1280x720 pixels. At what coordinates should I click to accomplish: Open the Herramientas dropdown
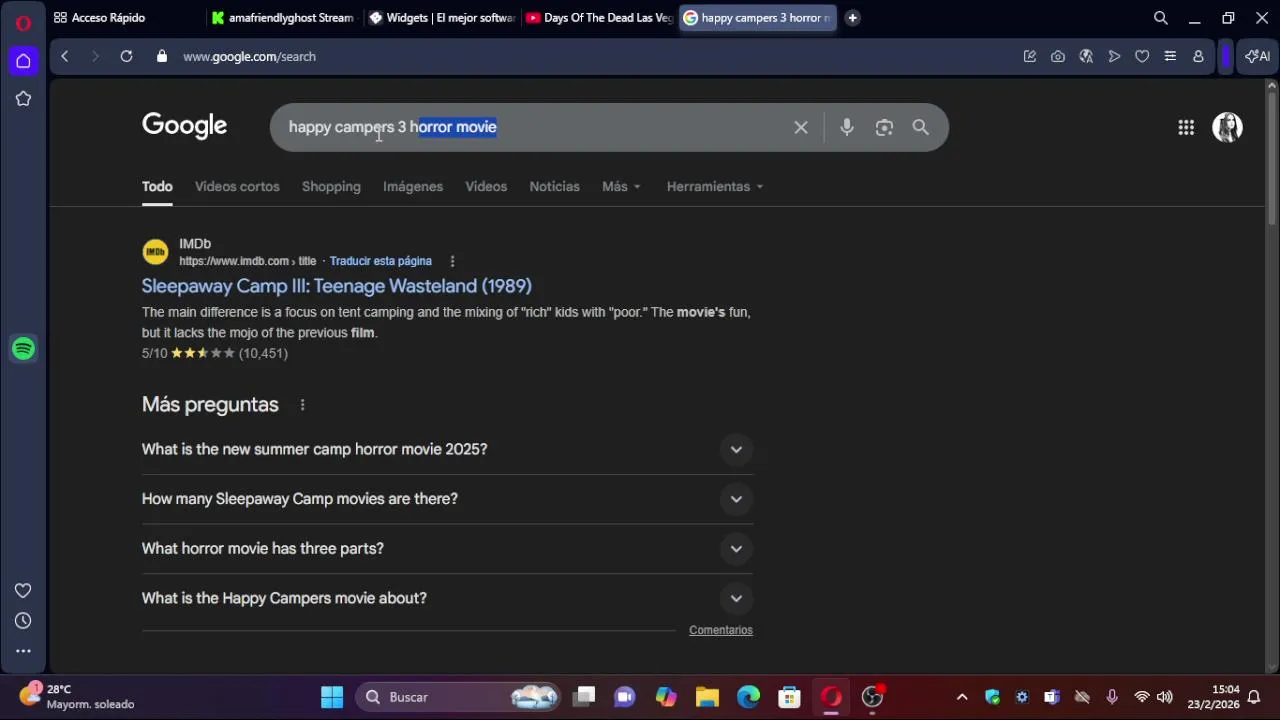[714, 187]
